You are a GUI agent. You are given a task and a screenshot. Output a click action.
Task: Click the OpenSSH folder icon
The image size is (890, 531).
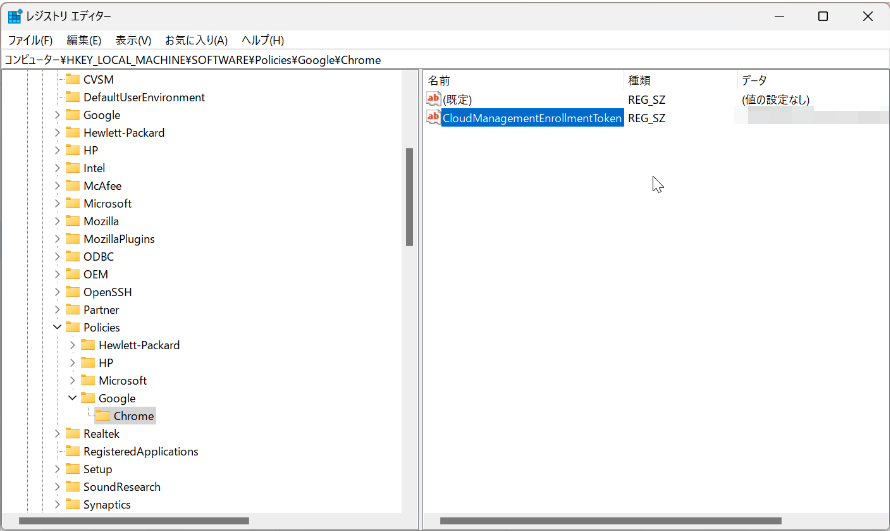point(73,292)
